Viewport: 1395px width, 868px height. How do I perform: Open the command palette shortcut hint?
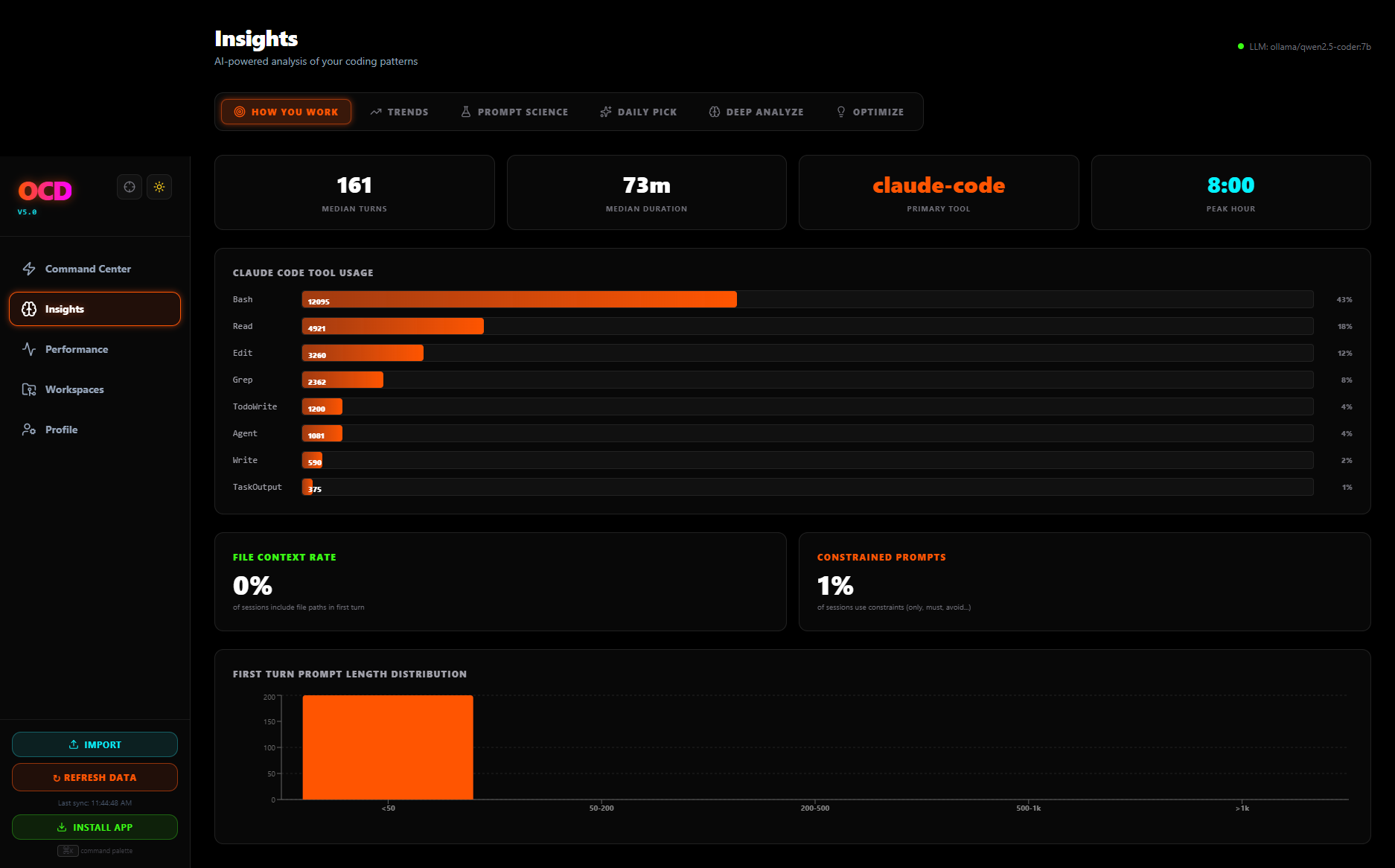pos(95,851)
